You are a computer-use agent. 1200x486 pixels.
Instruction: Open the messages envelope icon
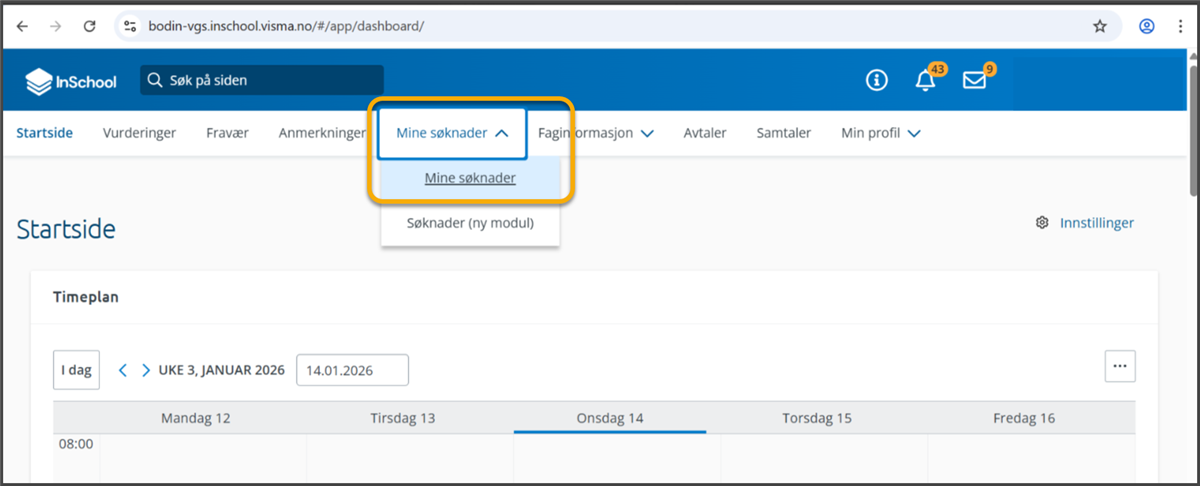[974, 81]
